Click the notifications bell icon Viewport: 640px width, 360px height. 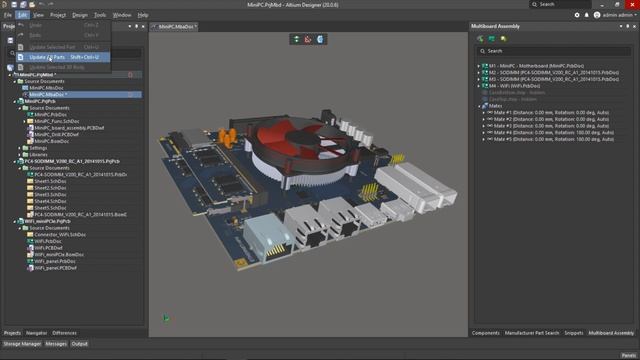coord(587,15)
